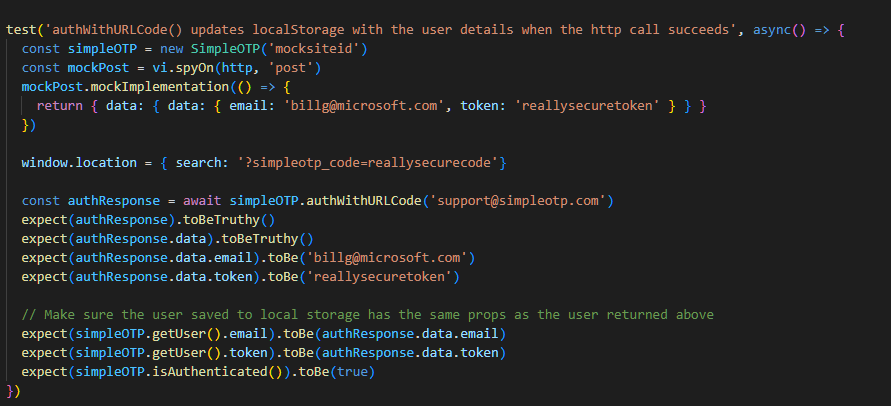This screenshot has height=406, width=891.
Task: Click the 'support@simpleotp.com' string argument
Action: pyautogui.click(x=517, y=201)
